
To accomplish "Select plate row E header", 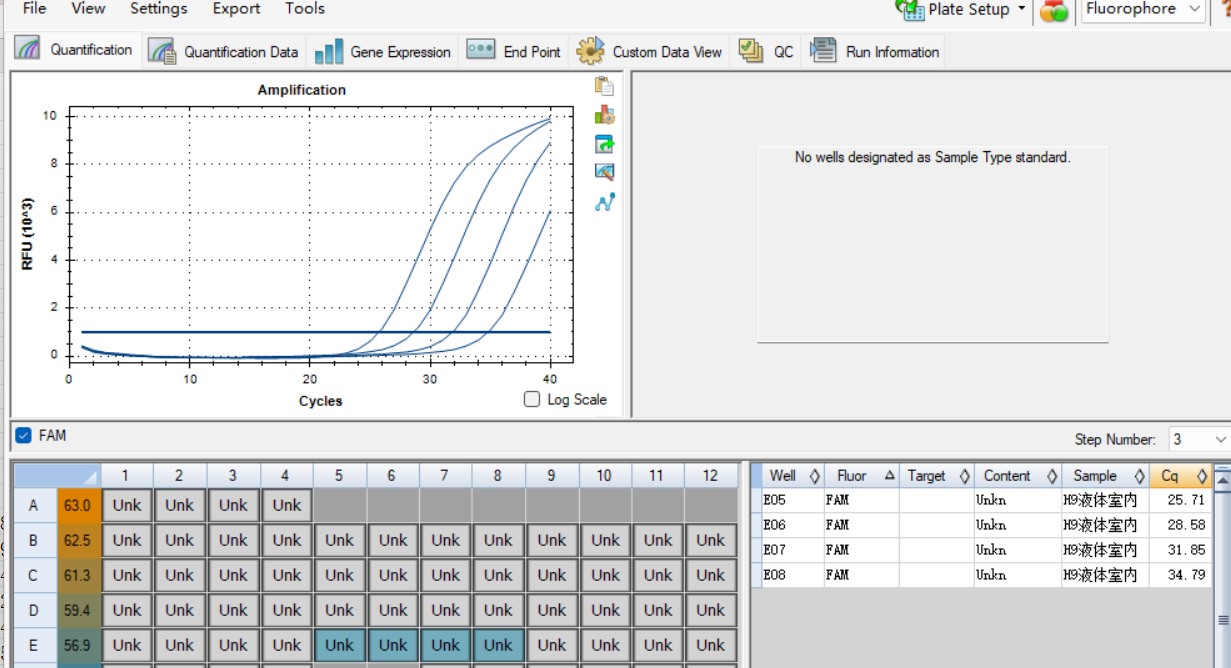I will [x=33, y=645].
